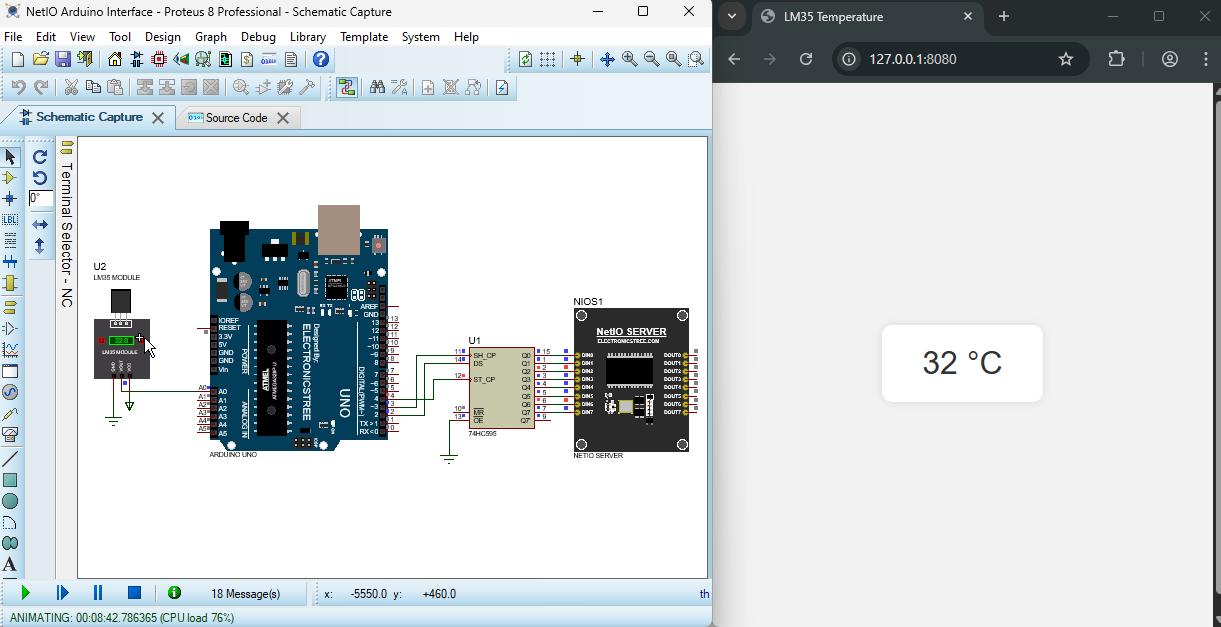Expand the browser tab search chevron
Viewport: 1221px width, 627px height.
click(732, 16)
